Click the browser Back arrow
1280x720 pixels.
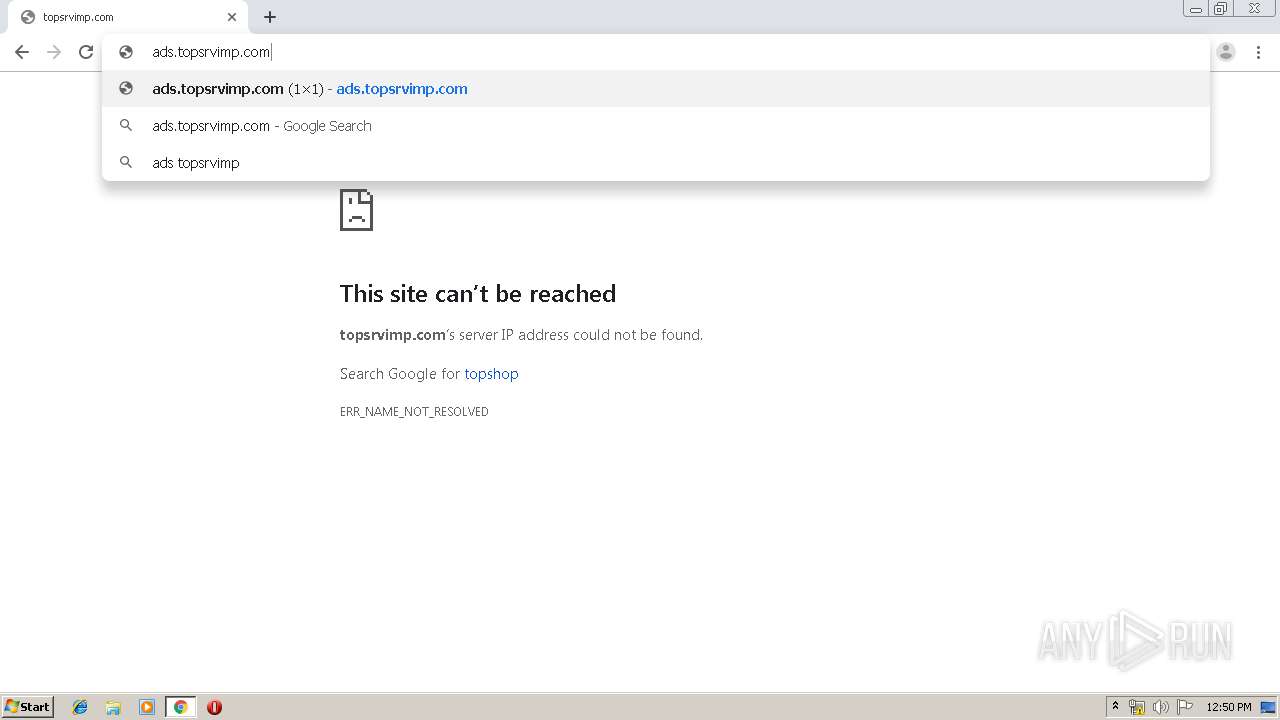pyautogui.click(x=22, y=52)
